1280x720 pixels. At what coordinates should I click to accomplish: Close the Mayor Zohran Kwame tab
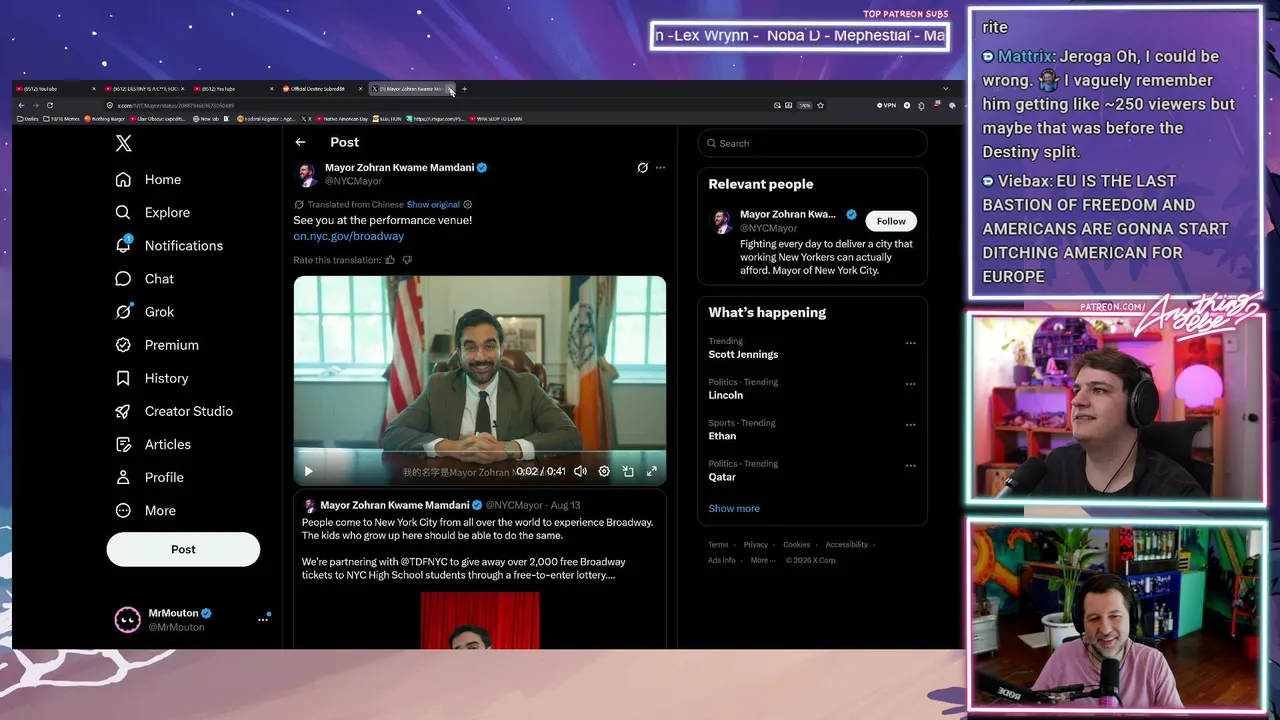(x=451, y=89)
